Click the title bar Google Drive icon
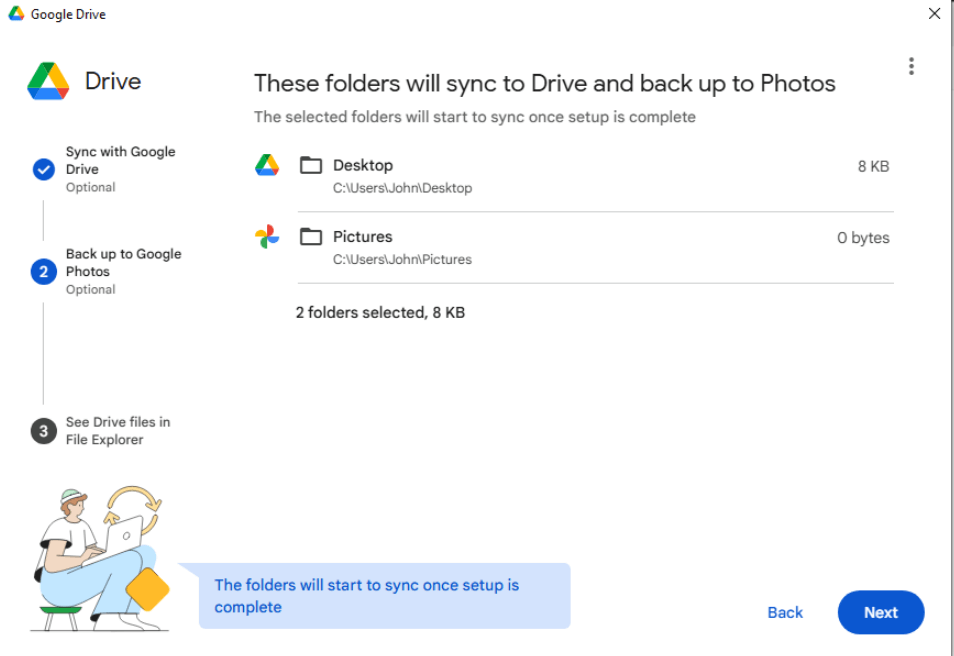 pyautogui.click(x=16, y=14)
